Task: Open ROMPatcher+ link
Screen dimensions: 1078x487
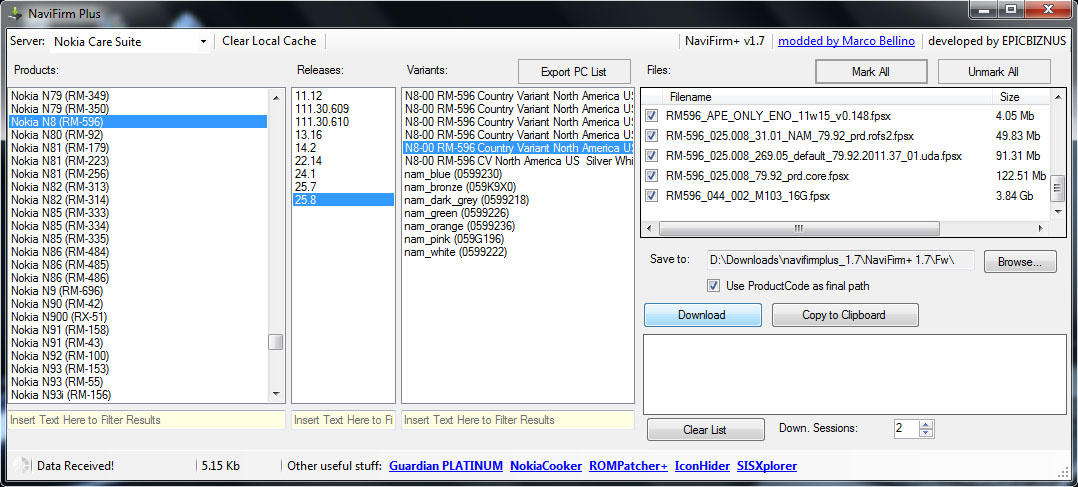Action: [628, 466]
